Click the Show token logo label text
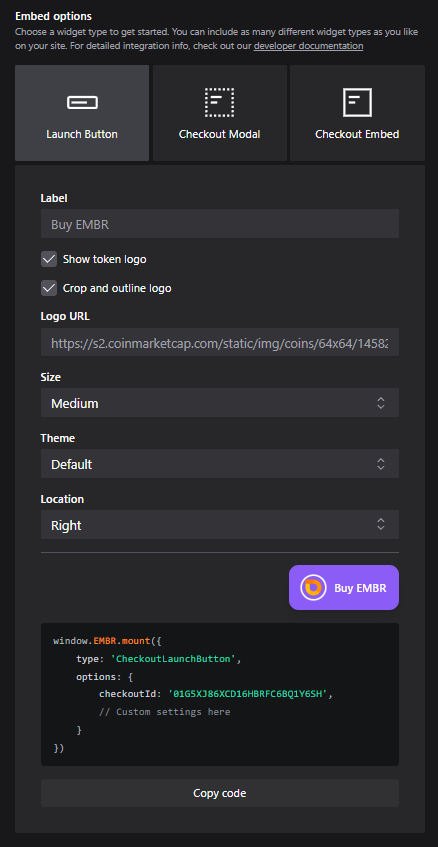 [104, 259]
